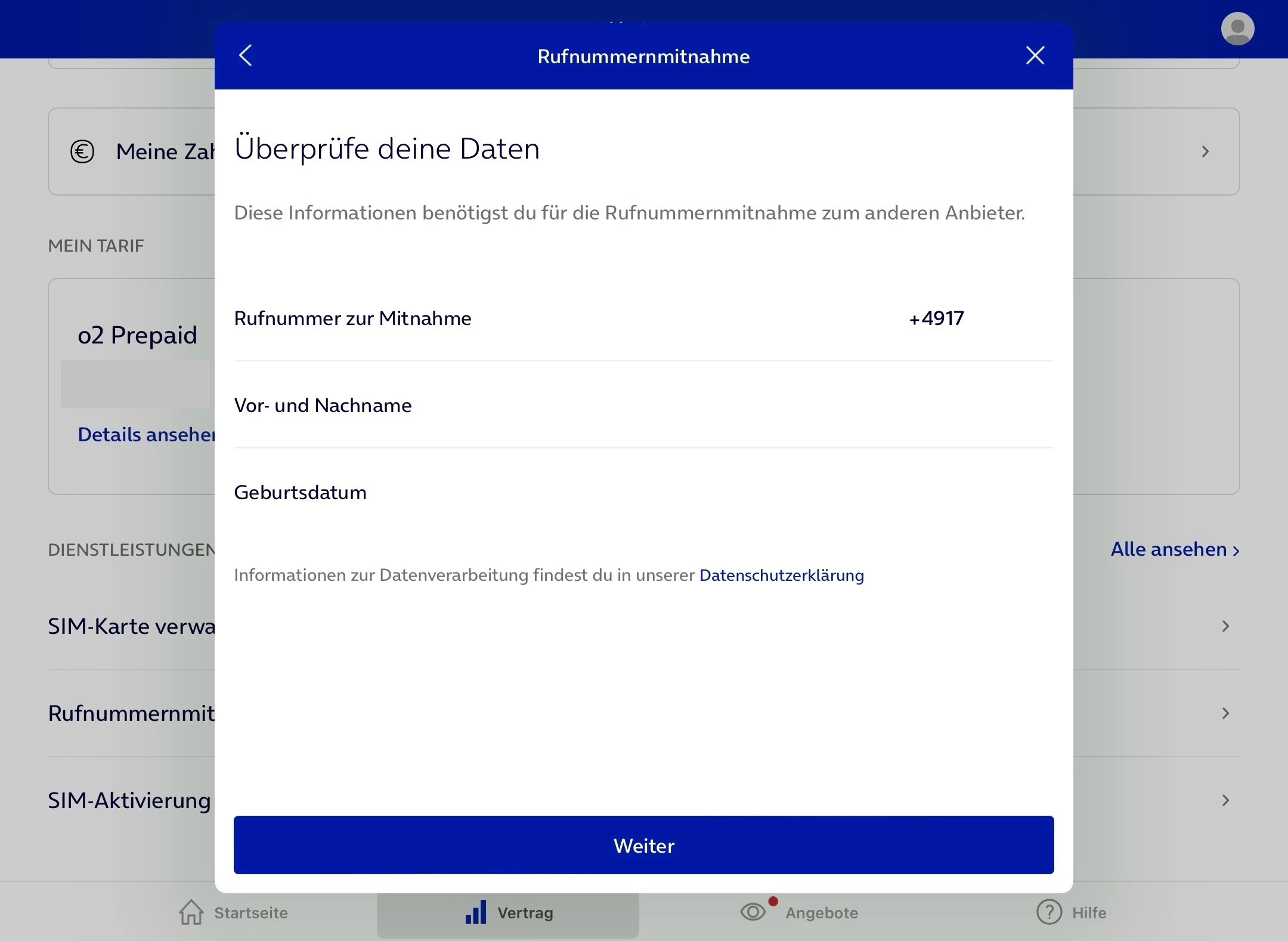Go back with the left arrow icon
Viewport: 1288px width, 941px height.
(x=246, y=55)
